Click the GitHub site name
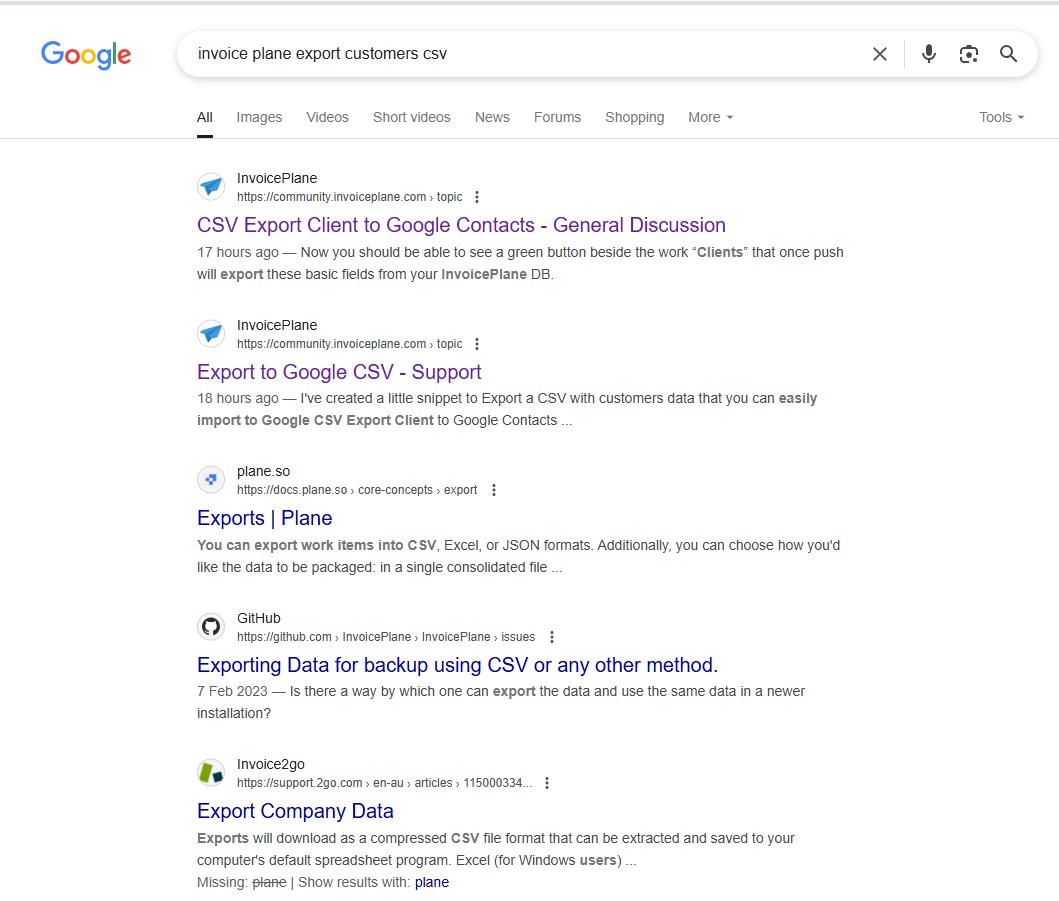The image size is (1059, 901). tap(259, 618)
